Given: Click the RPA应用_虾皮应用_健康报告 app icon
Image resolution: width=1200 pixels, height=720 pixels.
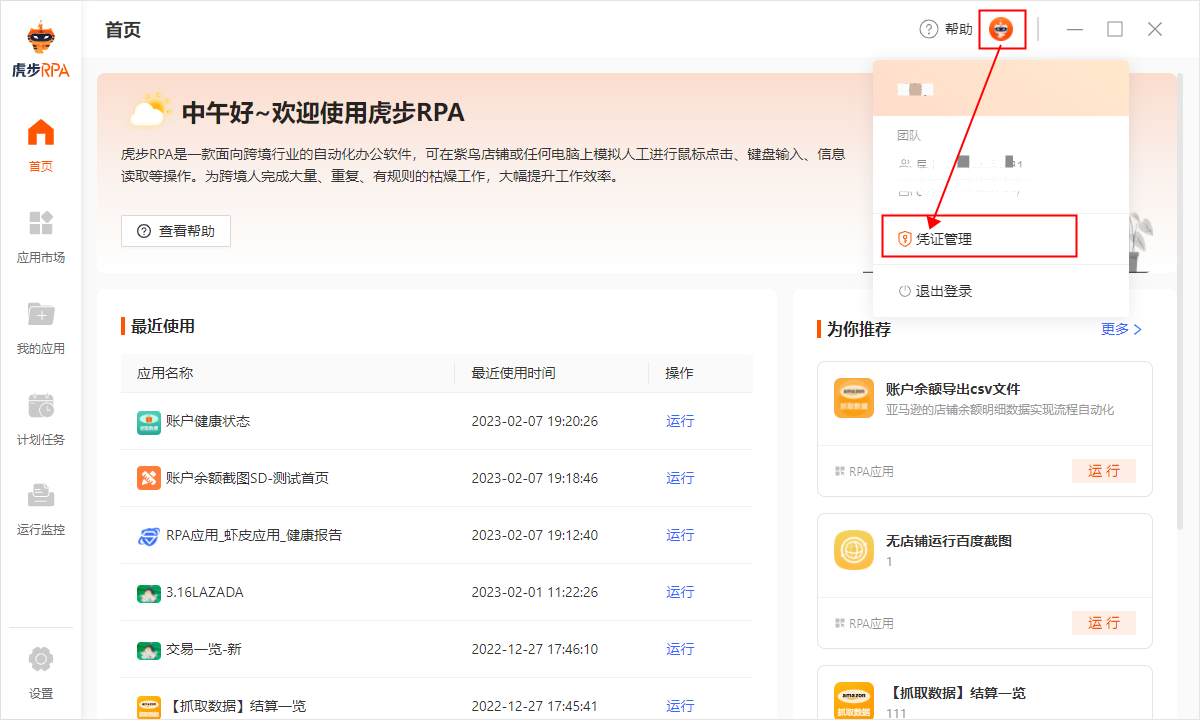Looking at the screenshot, I should 148,536.
